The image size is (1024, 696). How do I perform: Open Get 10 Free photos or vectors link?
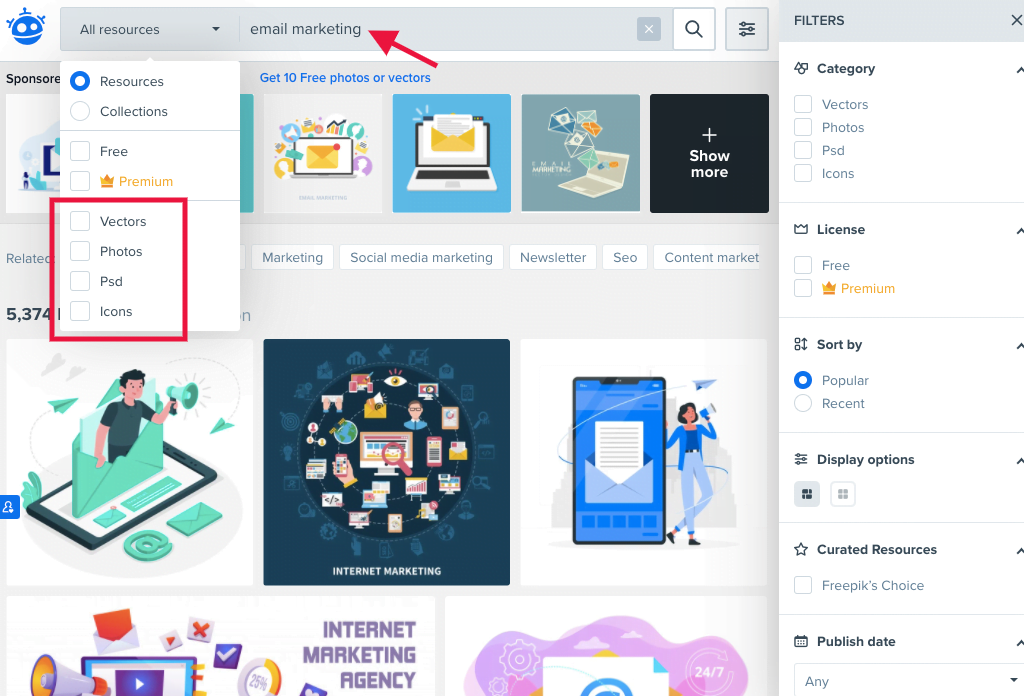pyautogui.click(x=345, y=78)
